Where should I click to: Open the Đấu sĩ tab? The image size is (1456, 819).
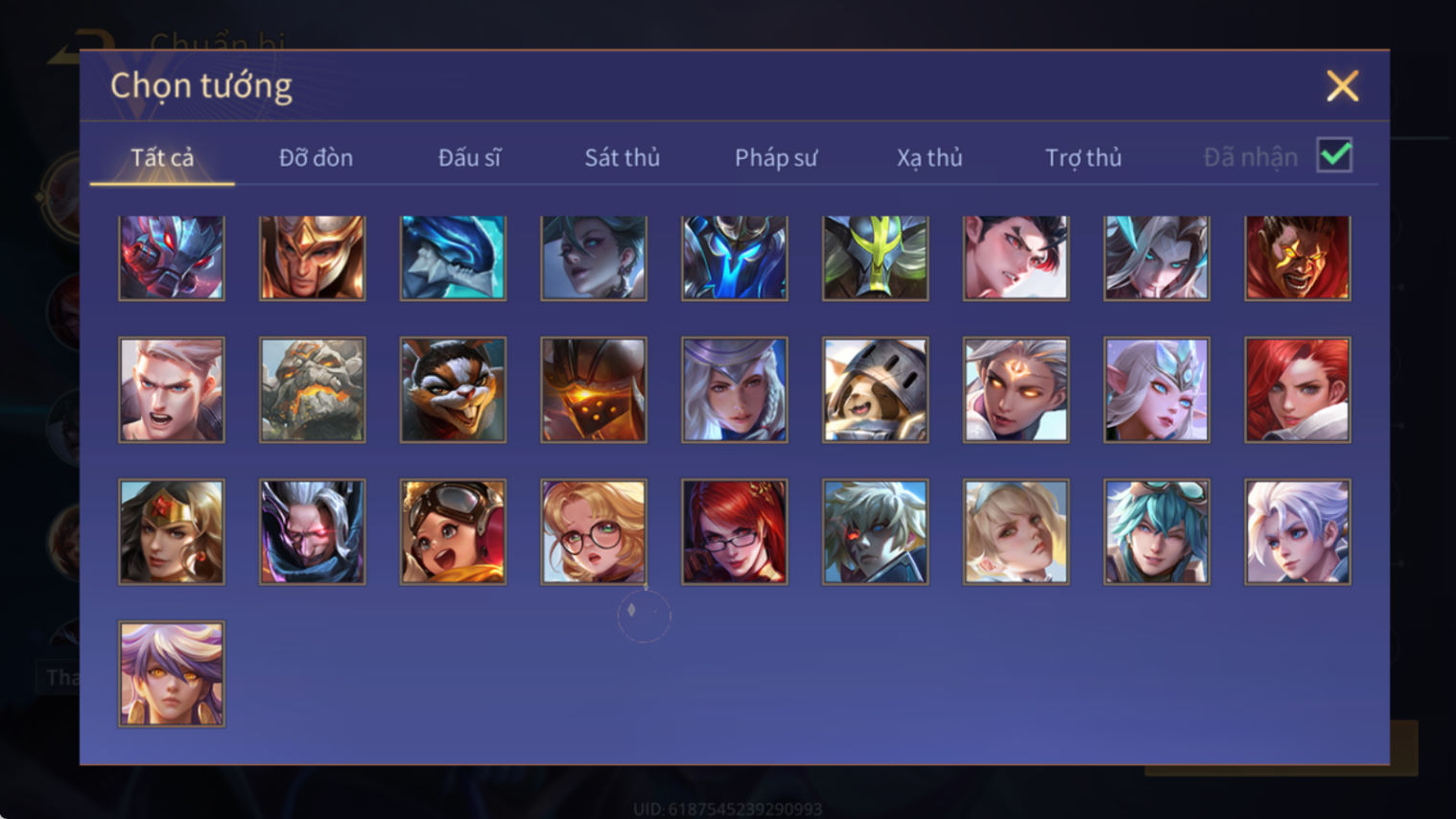click(x=469, y=157)
